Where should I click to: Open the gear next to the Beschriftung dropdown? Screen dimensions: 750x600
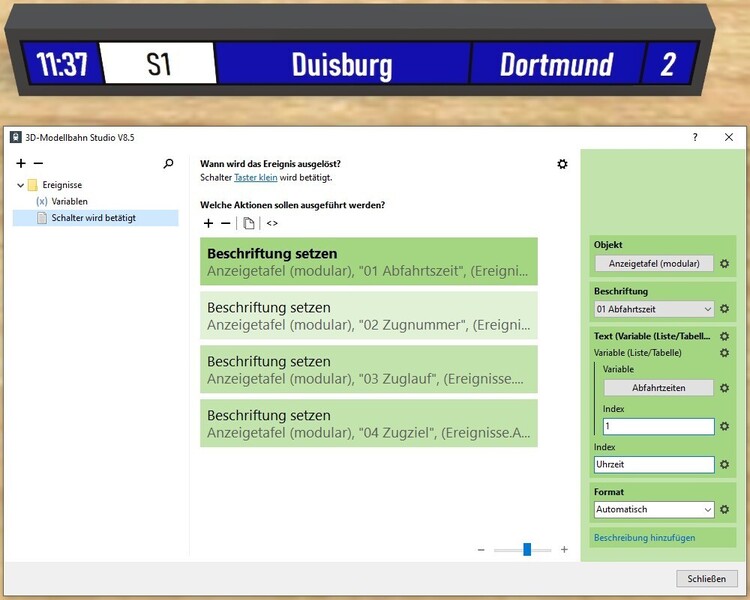(725, 309)
